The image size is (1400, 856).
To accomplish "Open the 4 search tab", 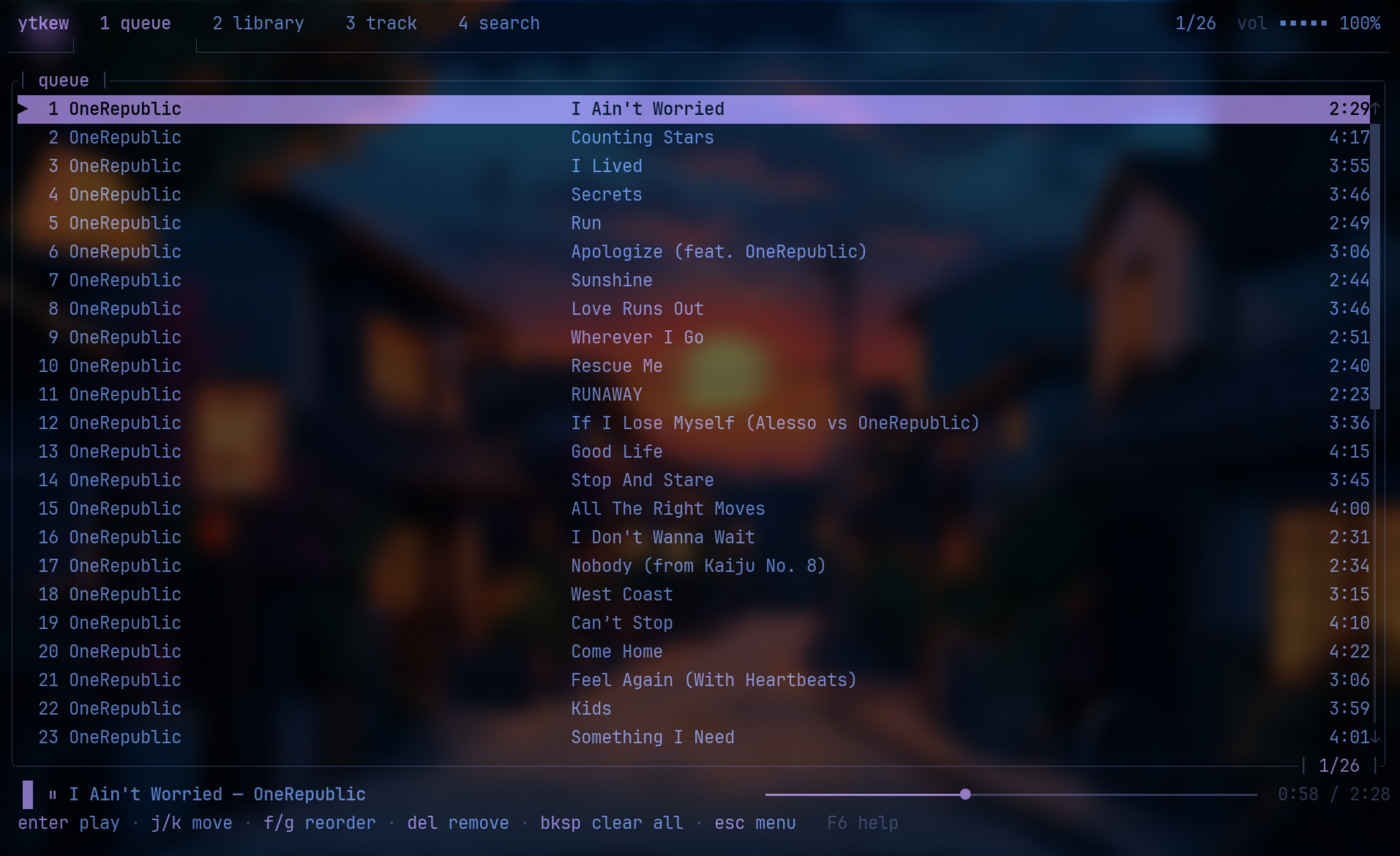I will (499, 23).
